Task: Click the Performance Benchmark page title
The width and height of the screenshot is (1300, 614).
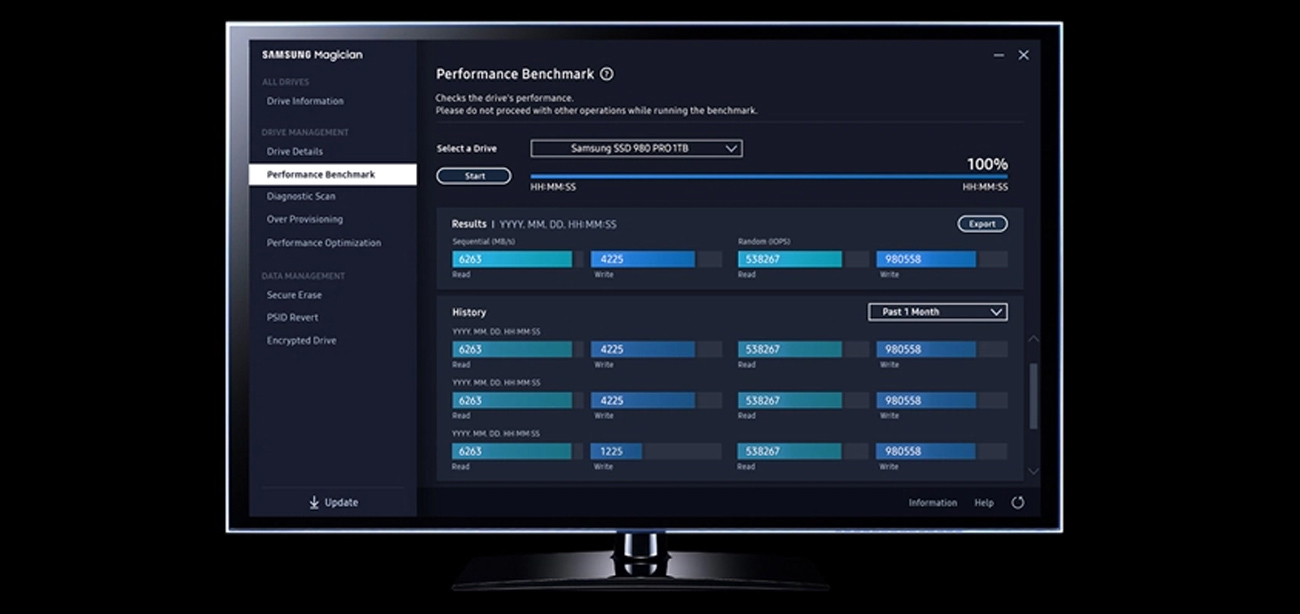Action: tap(515, 74)
